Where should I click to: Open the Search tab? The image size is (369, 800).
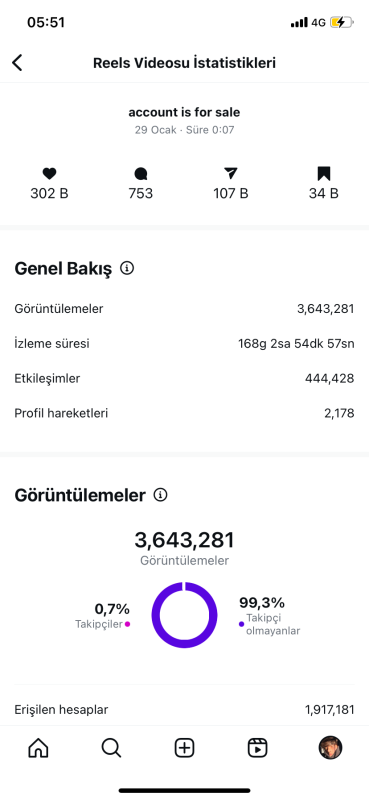pos(111,748)
